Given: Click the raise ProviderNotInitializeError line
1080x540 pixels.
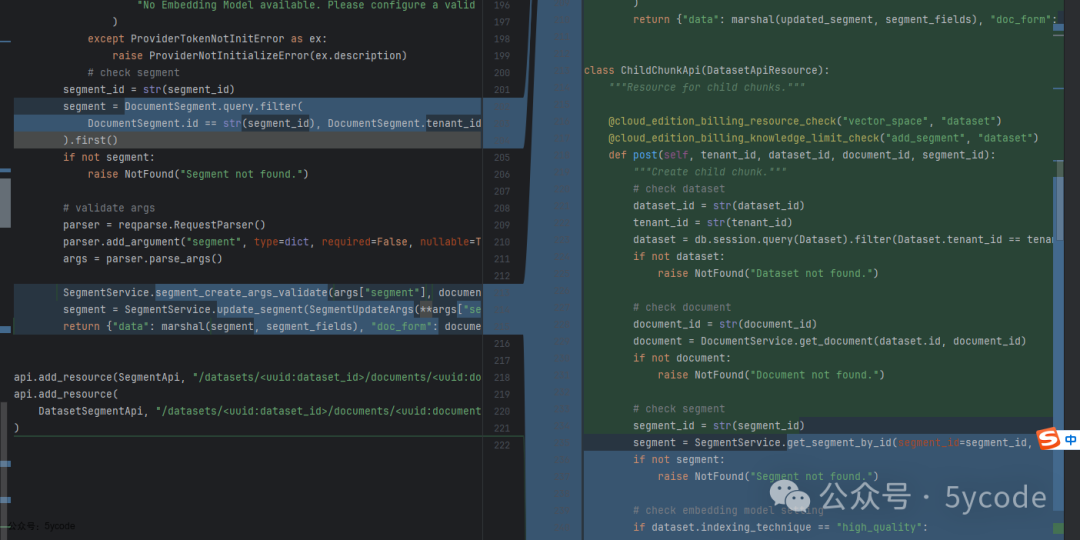Looking at the screenshot, I should [260, 55].
